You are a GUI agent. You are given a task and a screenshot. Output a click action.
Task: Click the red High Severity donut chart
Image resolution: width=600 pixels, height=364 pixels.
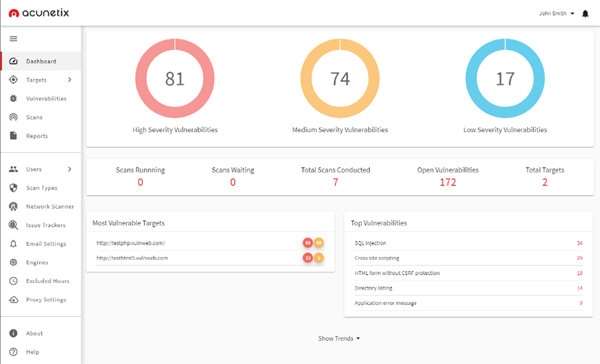(175, 78)
